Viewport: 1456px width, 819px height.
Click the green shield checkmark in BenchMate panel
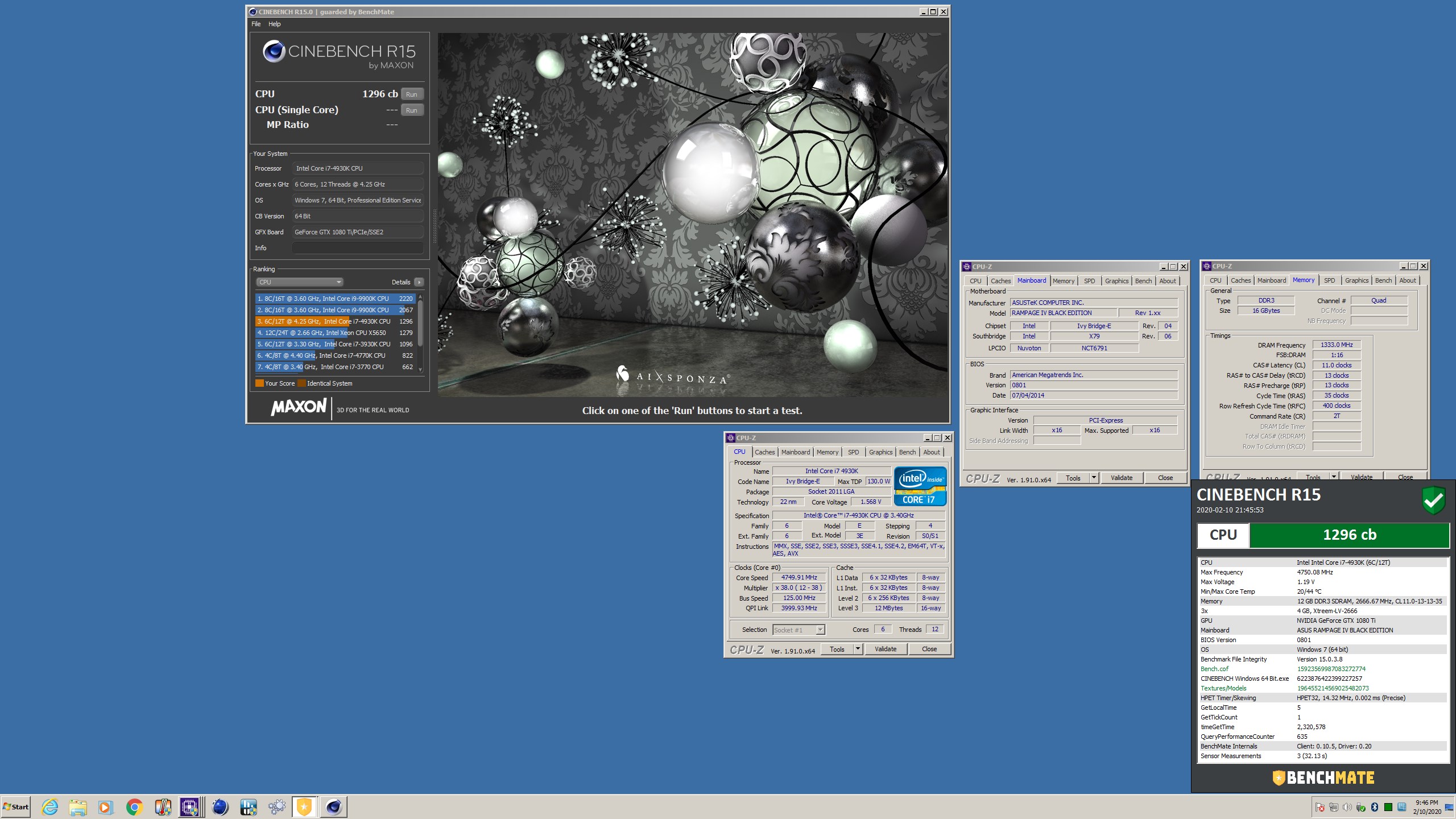pyautogui.click(x=1433, y=500)
